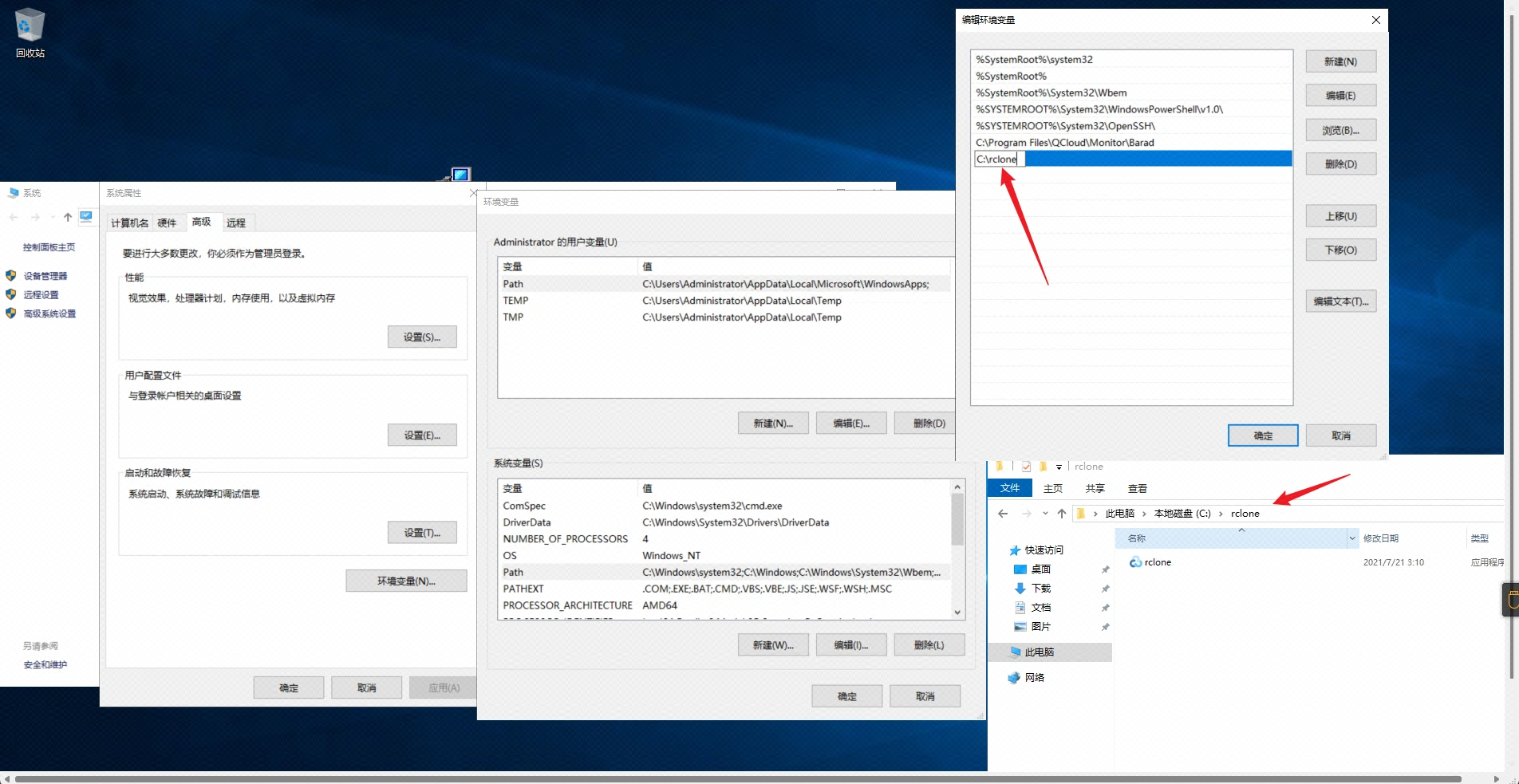Screen dimensions: 1519x784
Task: Open the File tab in Explorer
Action: pos(1010,488)
